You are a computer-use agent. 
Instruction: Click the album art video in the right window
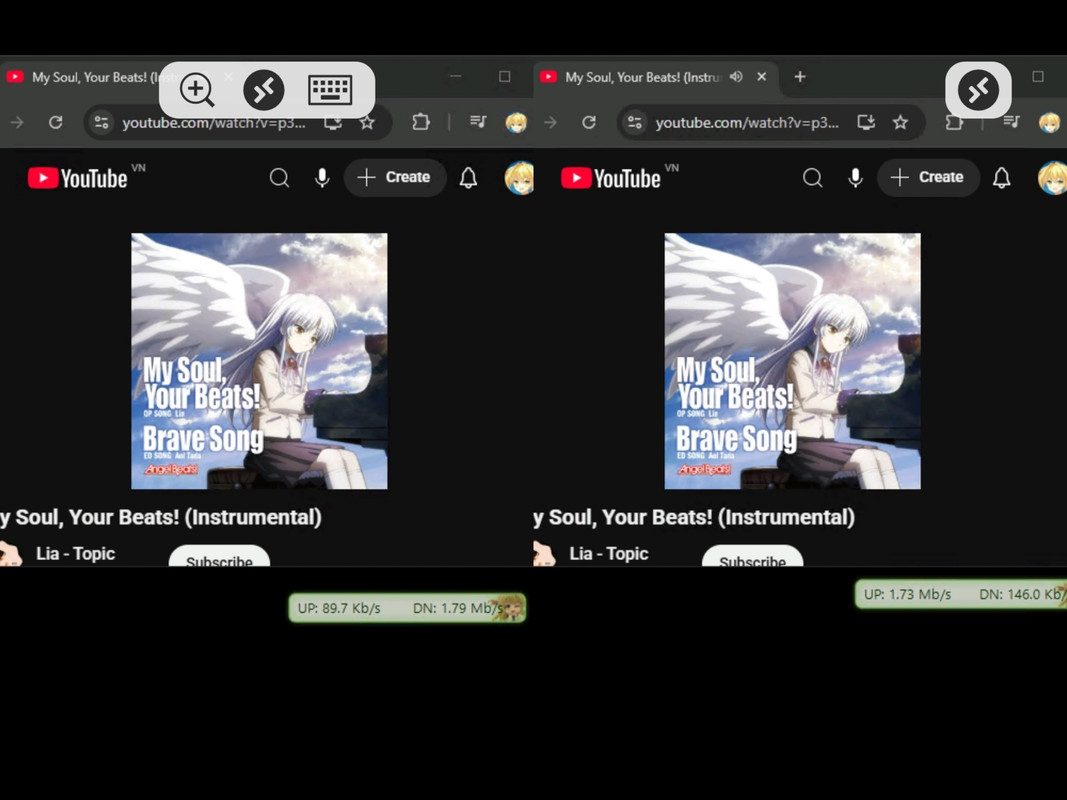pyautogui.click(x=793, y=361)
